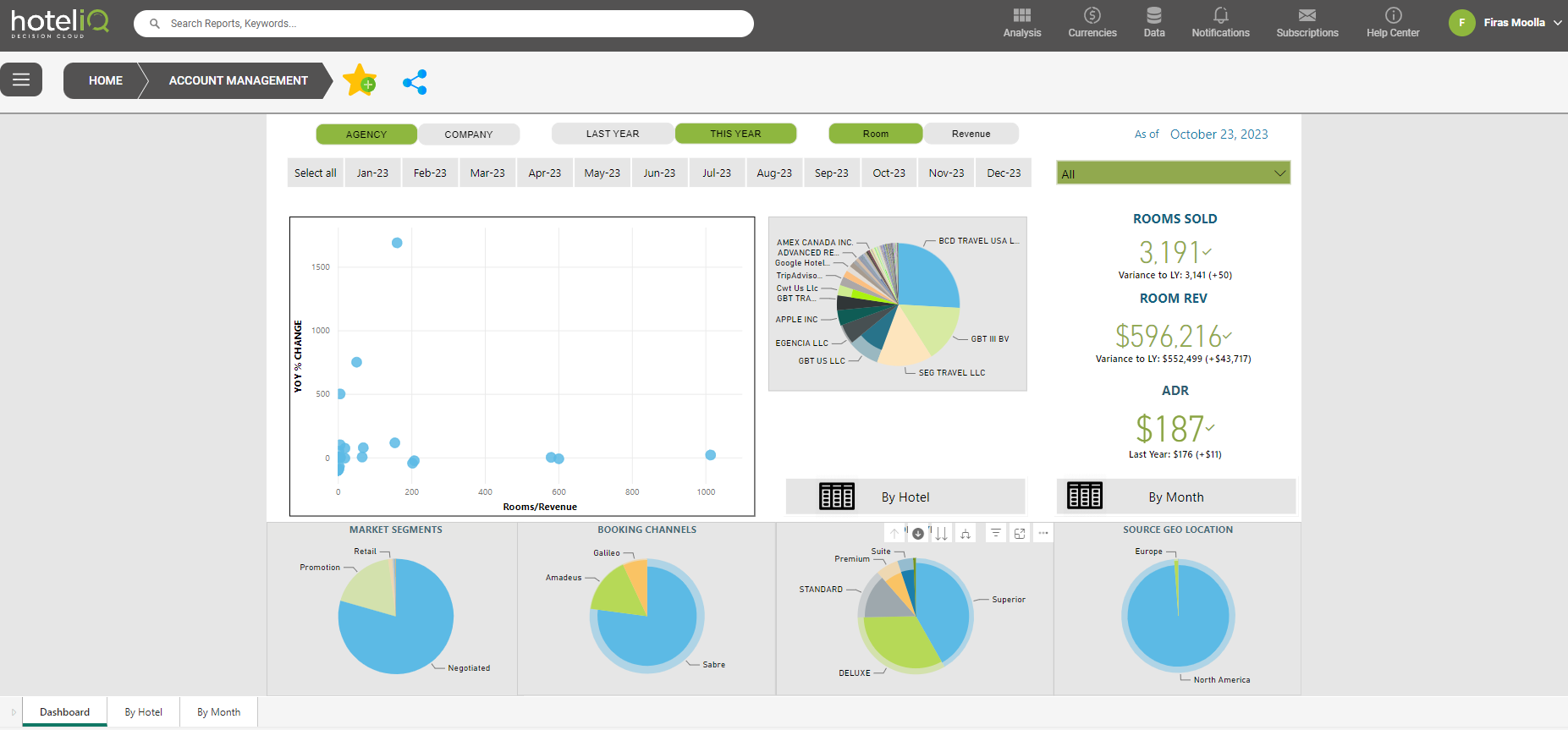Screen dimensions: 1568x730
Task: Open more options ellipsis on chart
Action: (1043, 533)
